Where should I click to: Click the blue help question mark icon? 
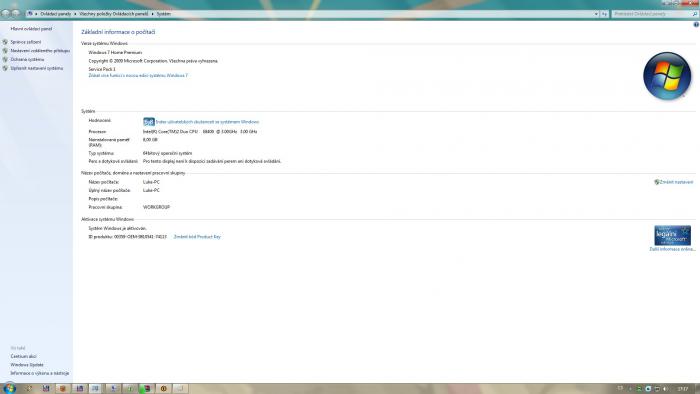(x=696, y=25)
